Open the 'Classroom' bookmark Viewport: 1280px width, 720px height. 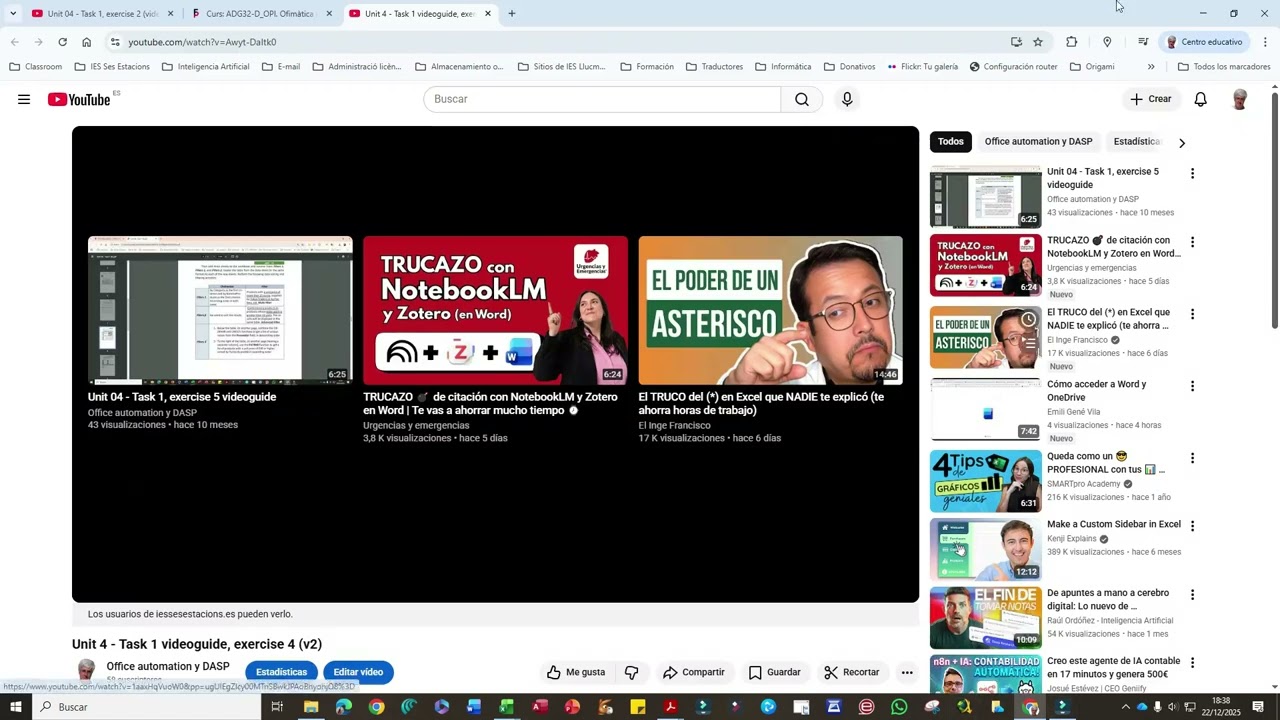tap(35, 67)
